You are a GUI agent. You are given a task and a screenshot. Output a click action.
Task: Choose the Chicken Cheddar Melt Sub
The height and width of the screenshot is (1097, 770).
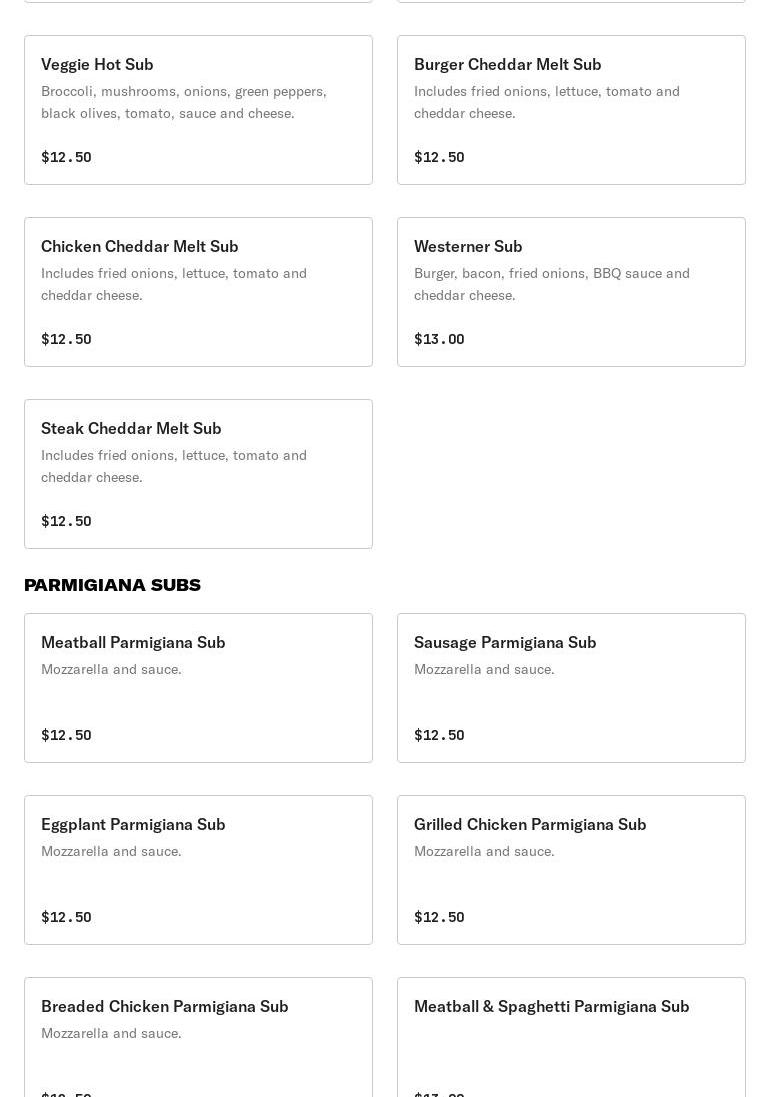198,292
